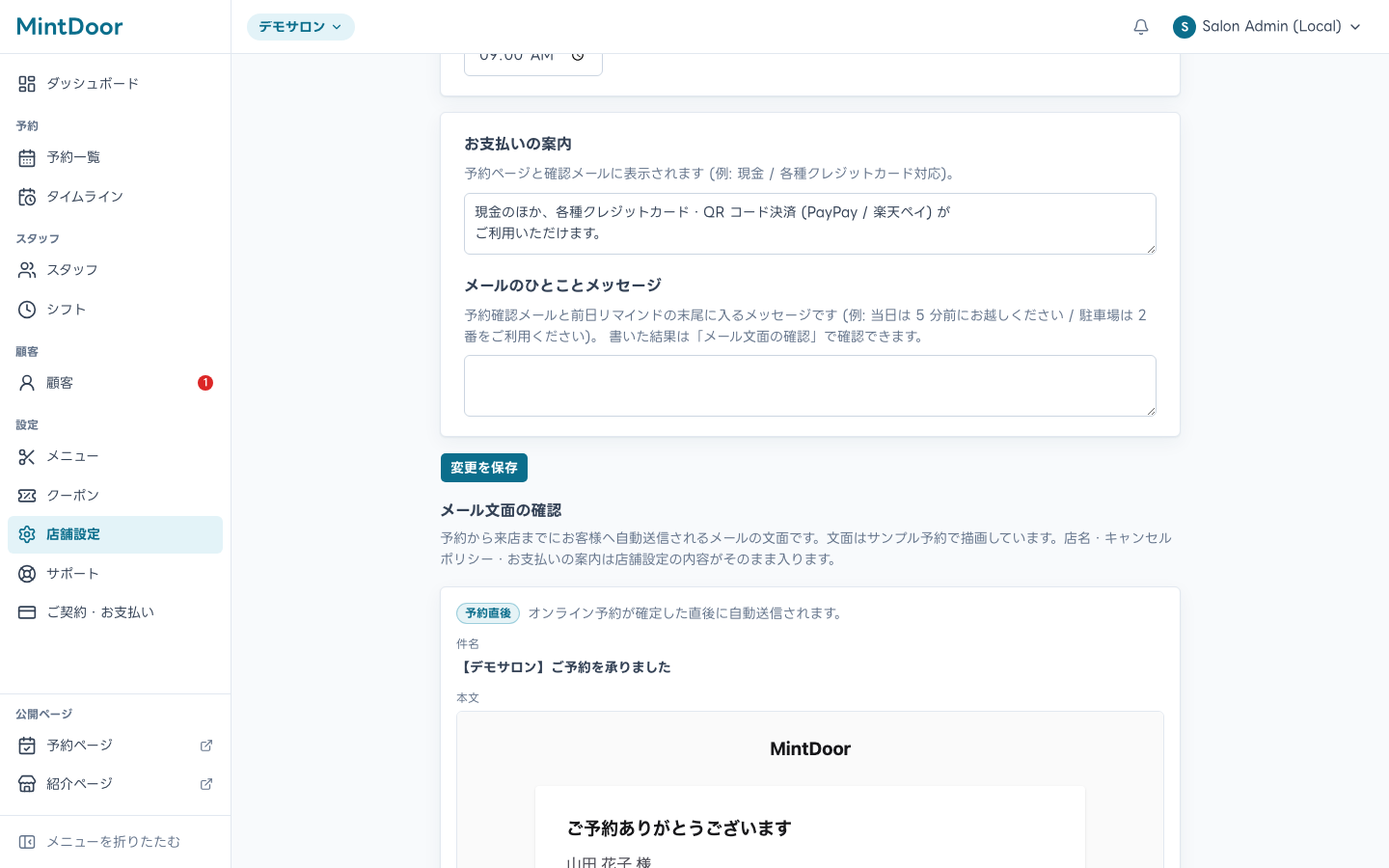Open the 紹介ページ public link
The width and height of the screenshot is (1389, 868).
pyautogui.click(x=115, y=784)
